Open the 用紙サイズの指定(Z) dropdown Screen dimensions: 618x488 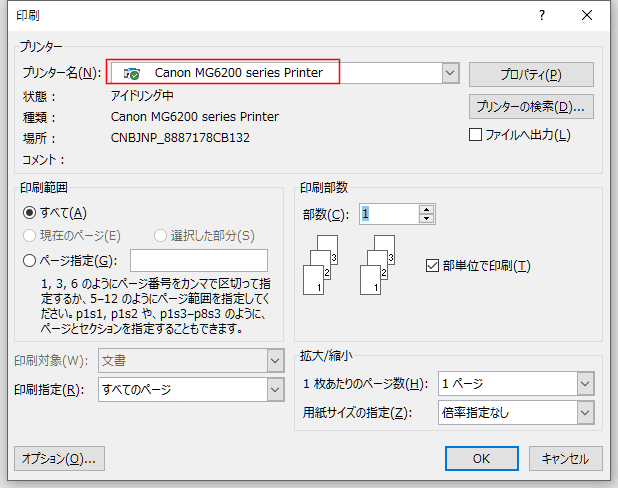coord(585,413)
